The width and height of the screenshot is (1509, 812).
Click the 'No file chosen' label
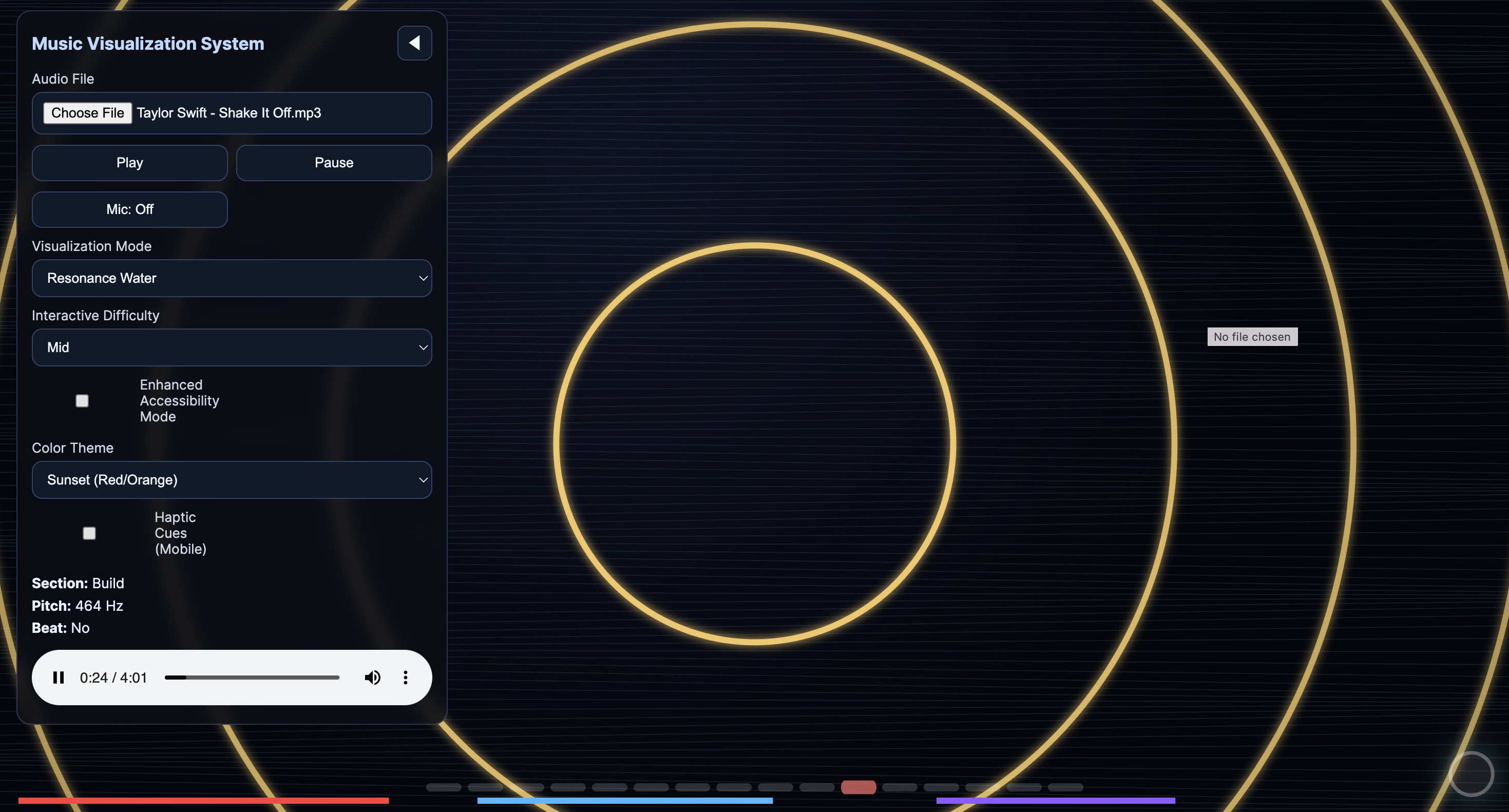pos(1252,337)
